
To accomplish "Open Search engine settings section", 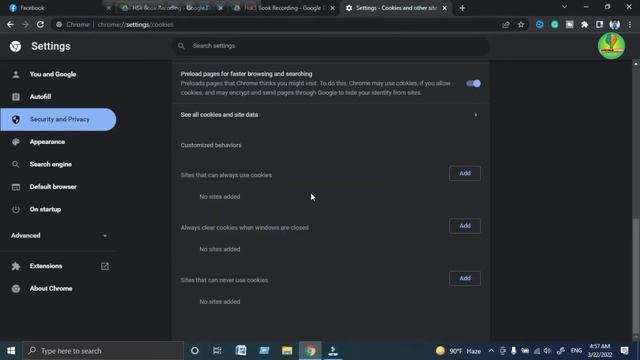I will pyautogui.click(x=51, y=164).
